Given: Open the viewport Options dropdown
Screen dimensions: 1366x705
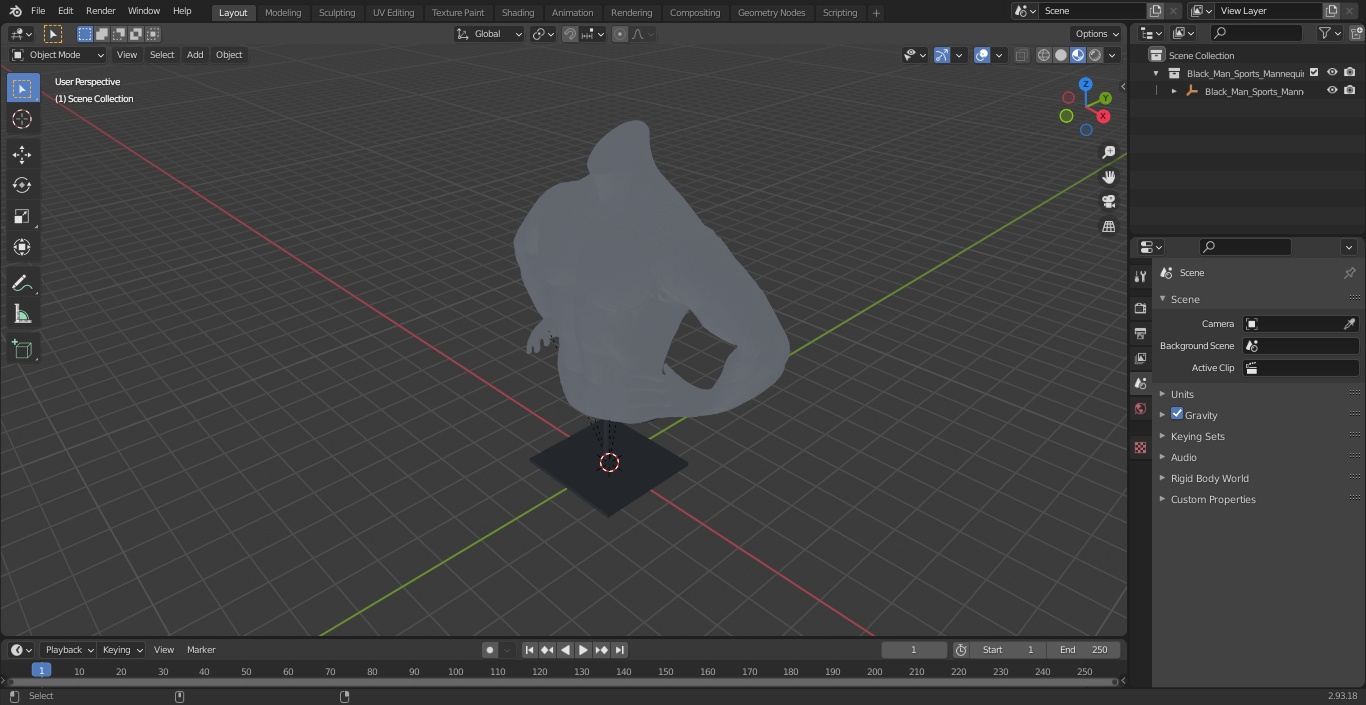Looking at the screenshot, I should 1097,34.
